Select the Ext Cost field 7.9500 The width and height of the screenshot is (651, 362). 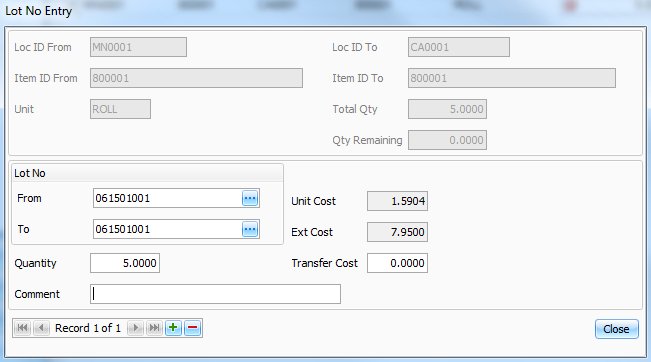[x=397, y=232]
